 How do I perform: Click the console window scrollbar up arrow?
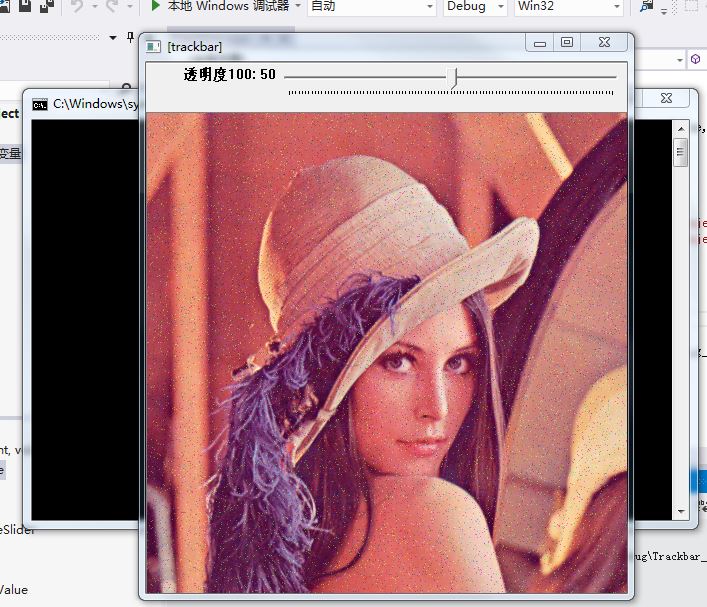pos(681,129)
